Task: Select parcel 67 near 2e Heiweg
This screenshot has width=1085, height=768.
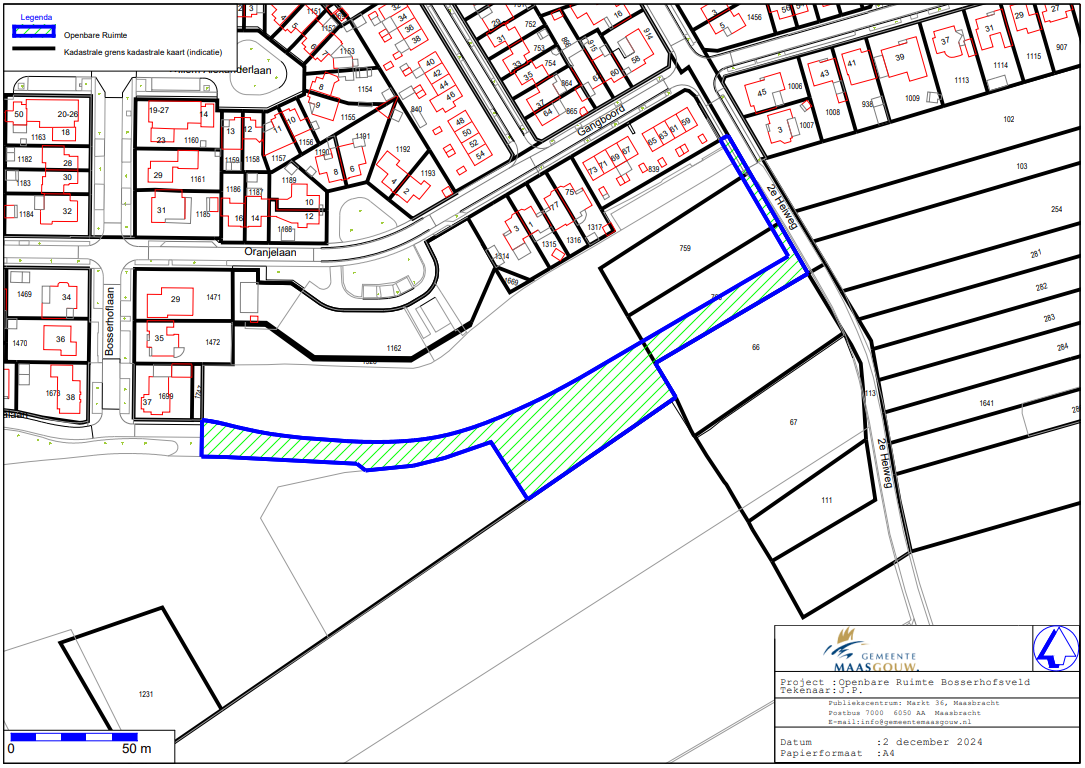Action: 793,423
